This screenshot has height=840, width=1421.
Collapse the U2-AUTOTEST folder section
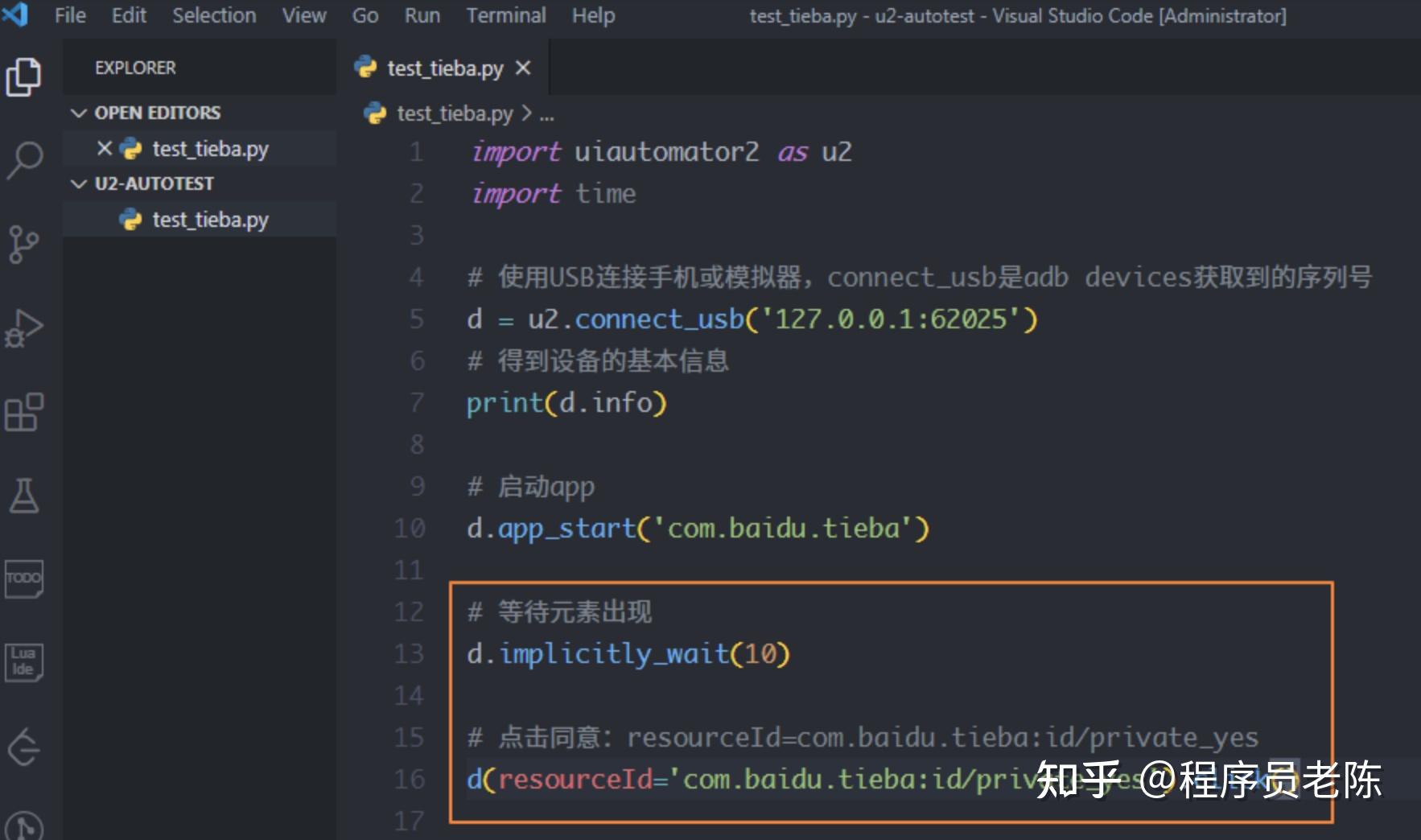click(79, 183)
